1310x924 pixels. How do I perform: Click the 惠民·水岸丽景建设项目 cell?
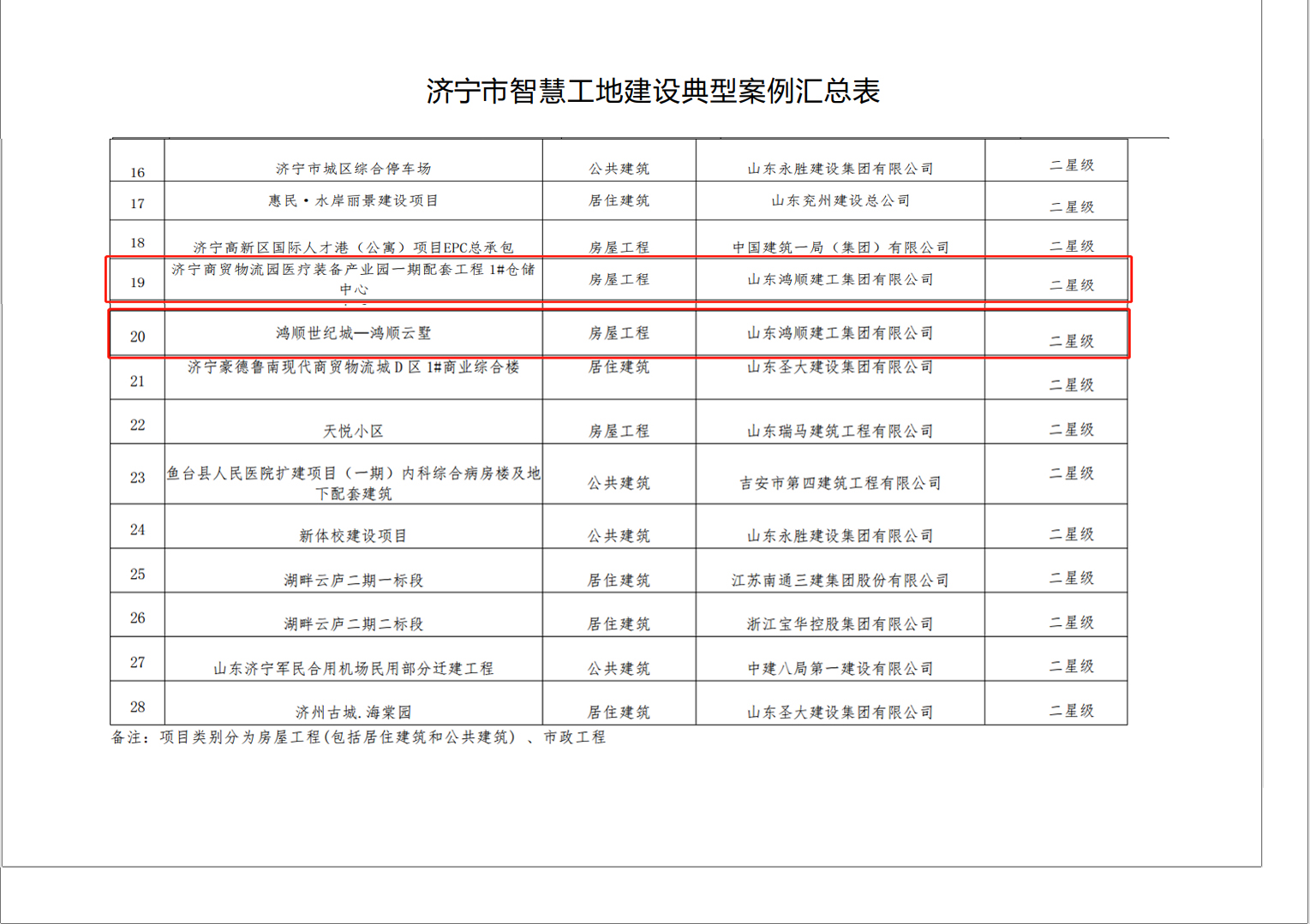click(353, 200)
